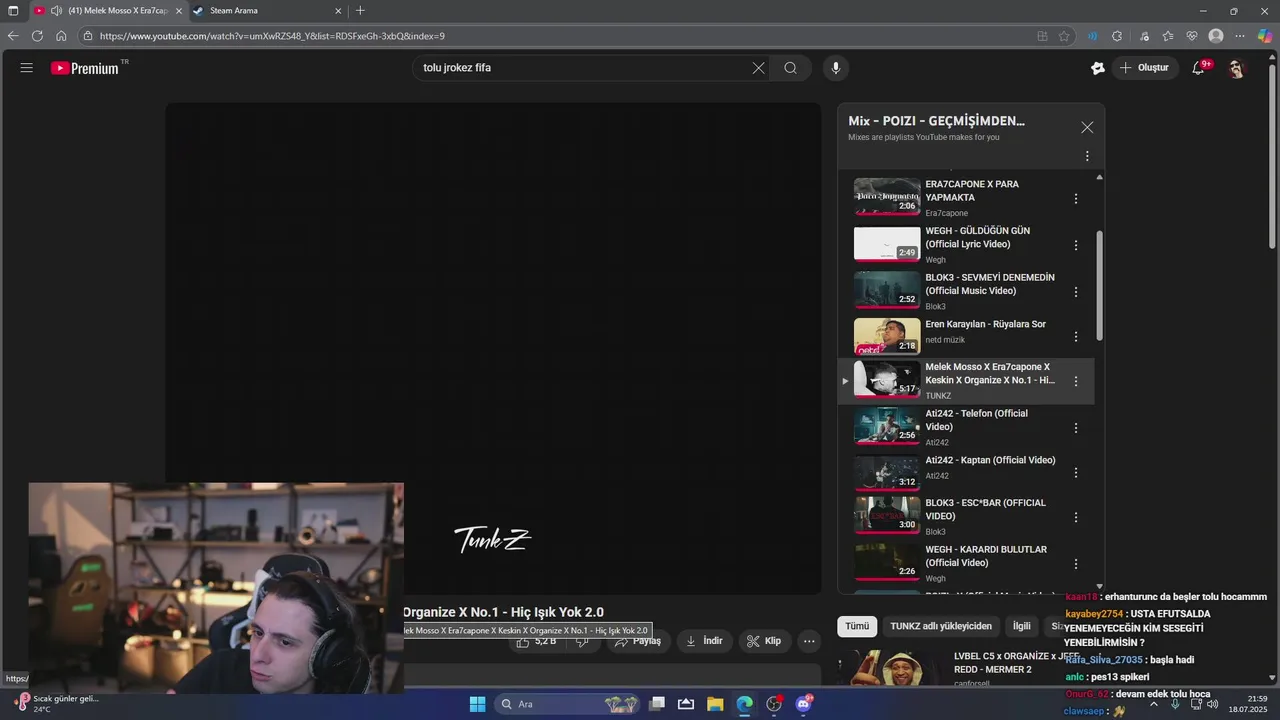Open WEGH - KARARDI BULUTLAR title
1280x720 pixels.
coord(986,556)
